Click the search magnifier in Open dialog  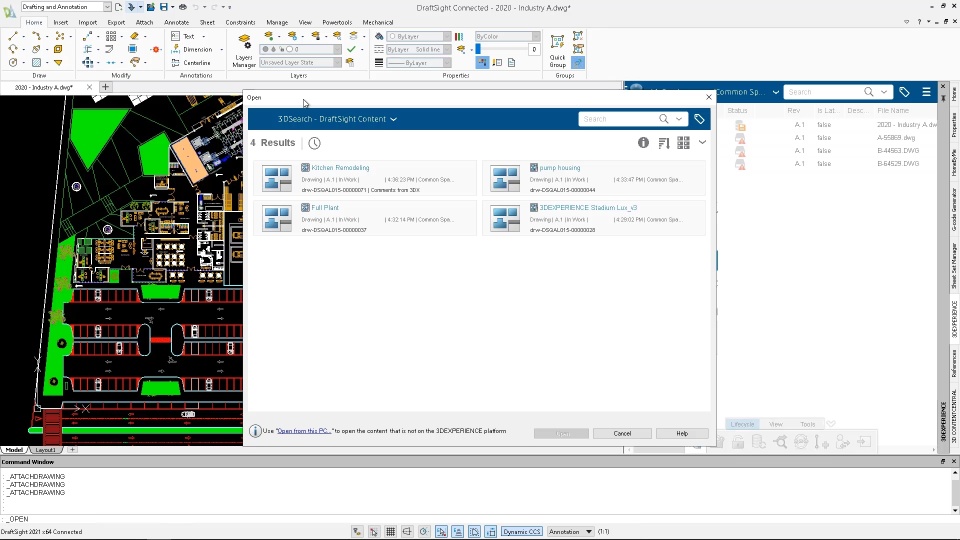click(x=664, y=119)
